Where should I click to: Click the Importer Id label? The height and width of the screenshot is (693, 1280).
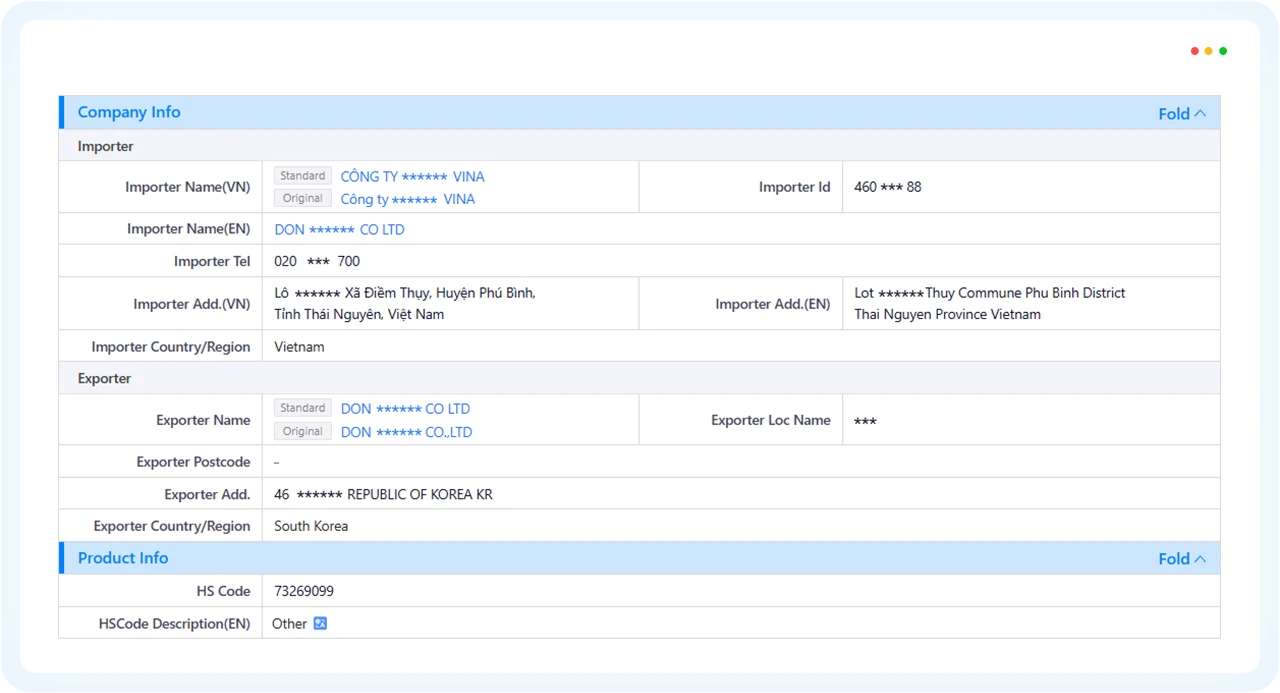[795, 187]
